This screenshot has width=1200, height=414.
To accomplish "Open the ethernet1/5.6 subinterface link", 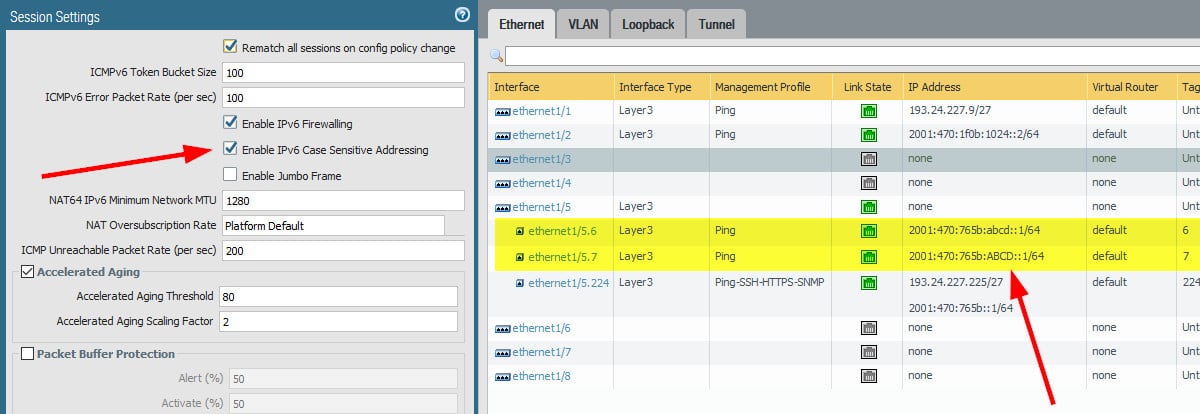I will [x=561, y=232].
